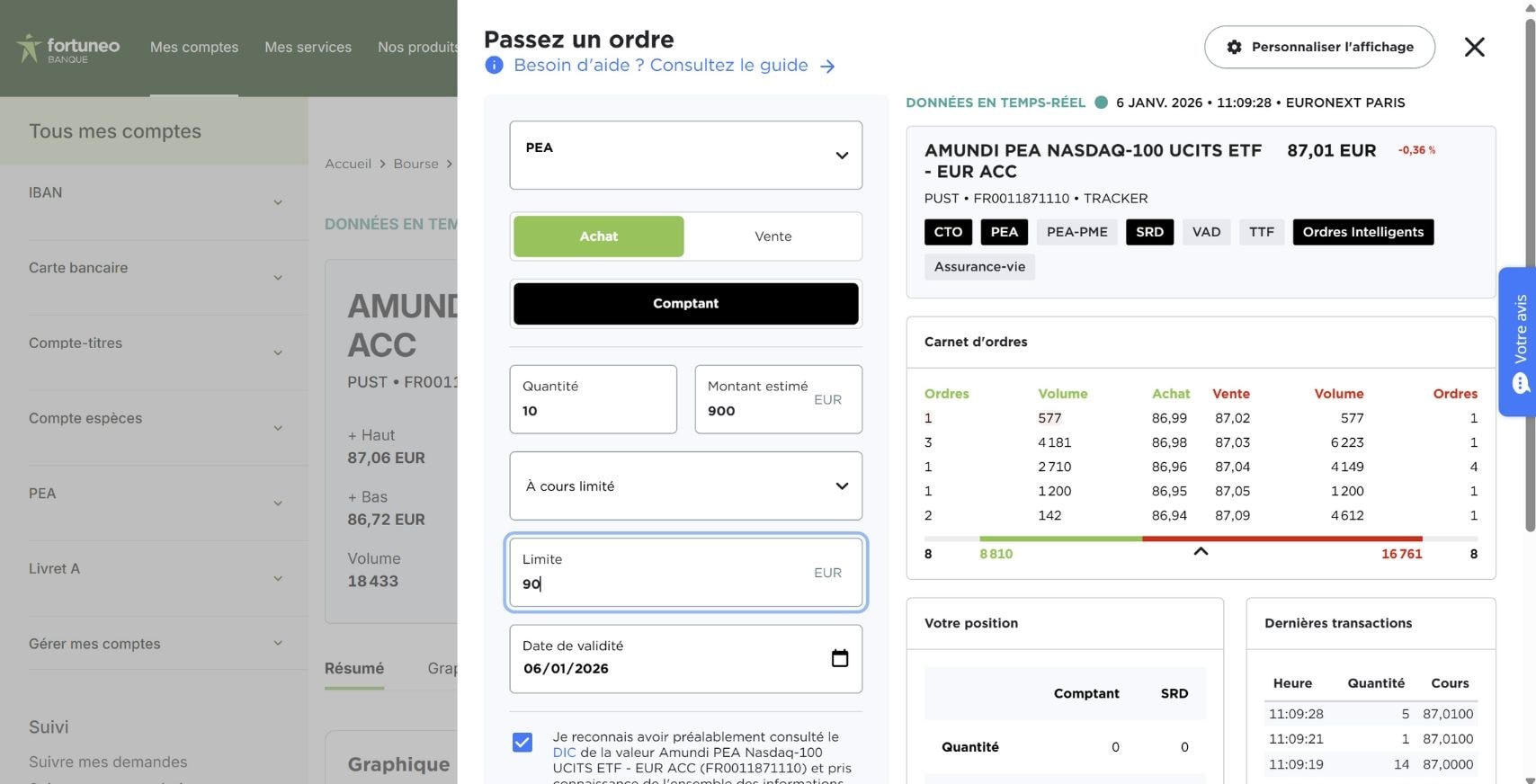
Task: Click the -0,36 % variation
Action: tap(1416, 150)
